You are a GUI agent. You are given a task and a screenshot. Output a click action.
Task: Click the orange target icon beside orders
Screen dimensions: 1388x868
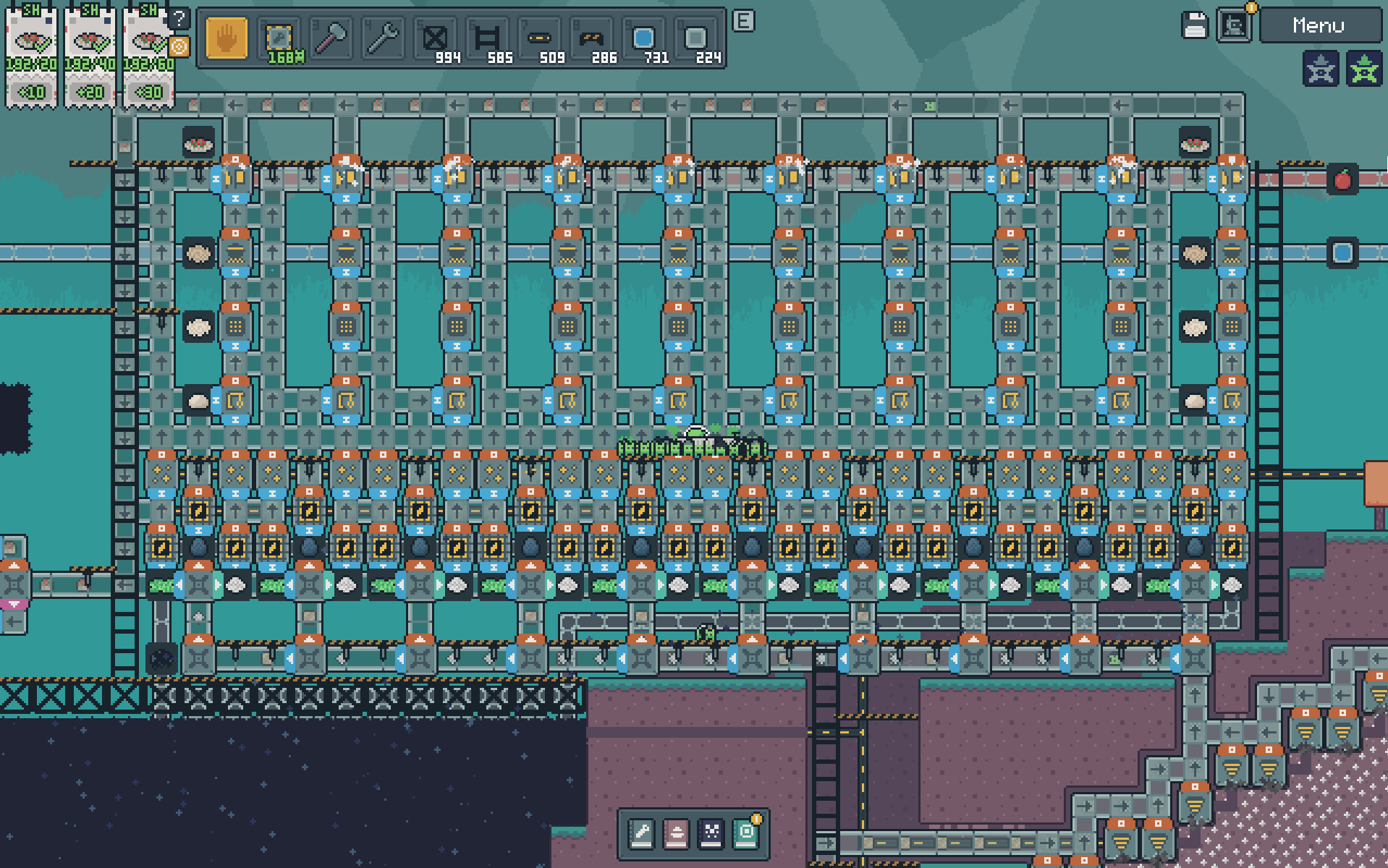pyautogui.click(x=179, y=46)
